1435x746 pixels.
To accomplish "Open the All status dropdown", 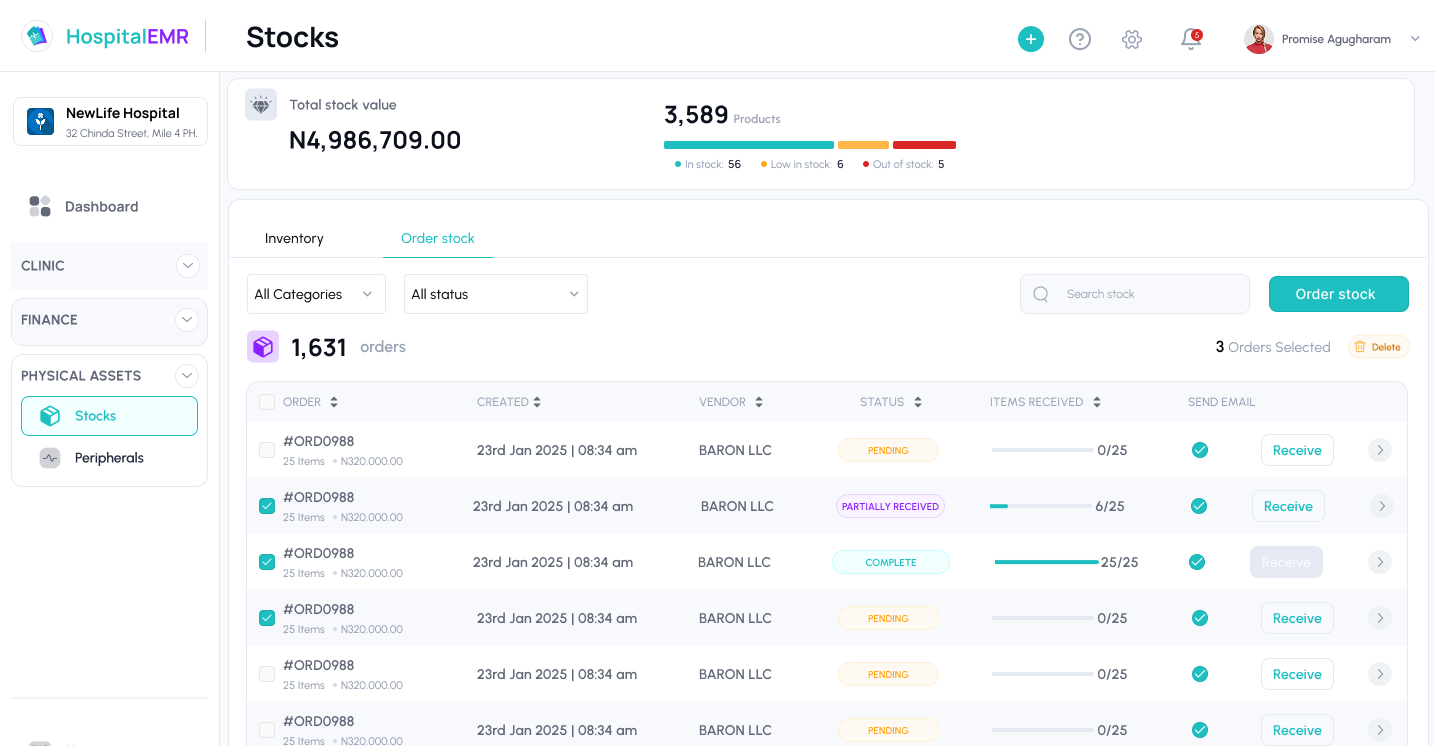I will [x=495, y=294].
